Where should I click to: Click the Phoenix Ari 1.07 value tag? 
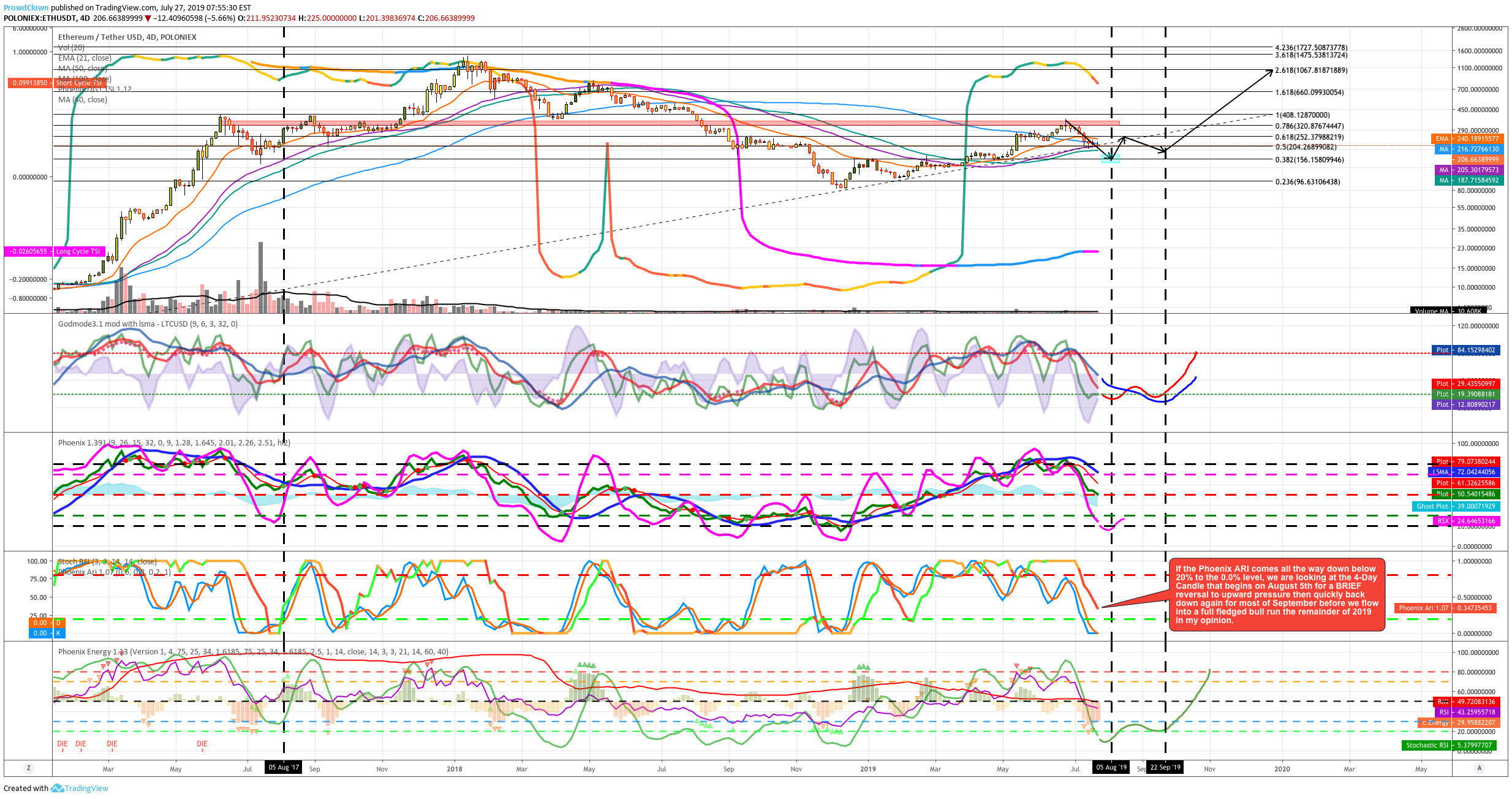[x=1445, y=608]
